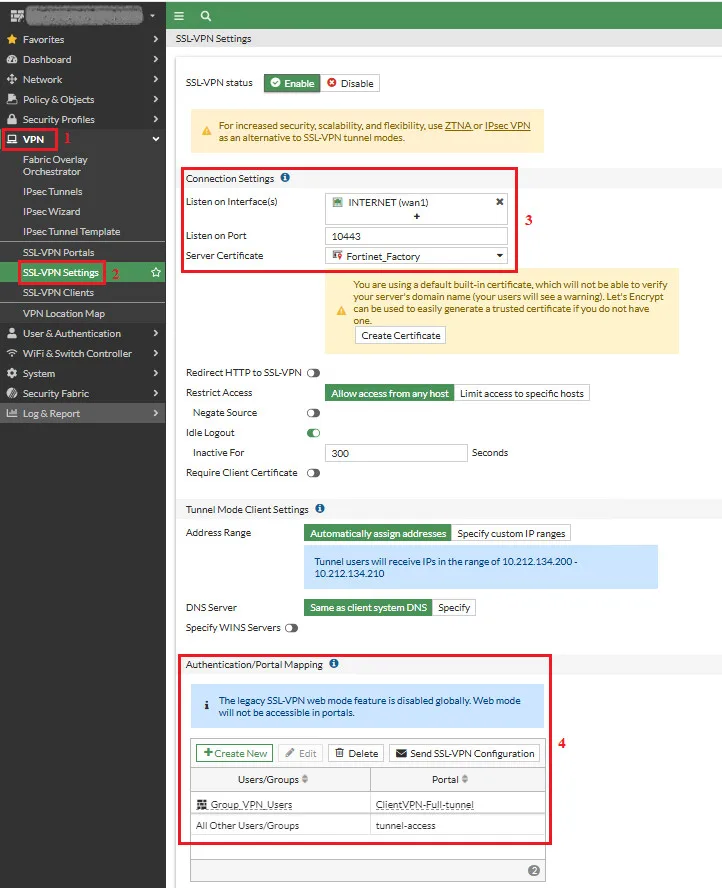Open SSL-VPN Clients menu item
The height and width of the screenshot is (888, 722).
tap(58, 293)
